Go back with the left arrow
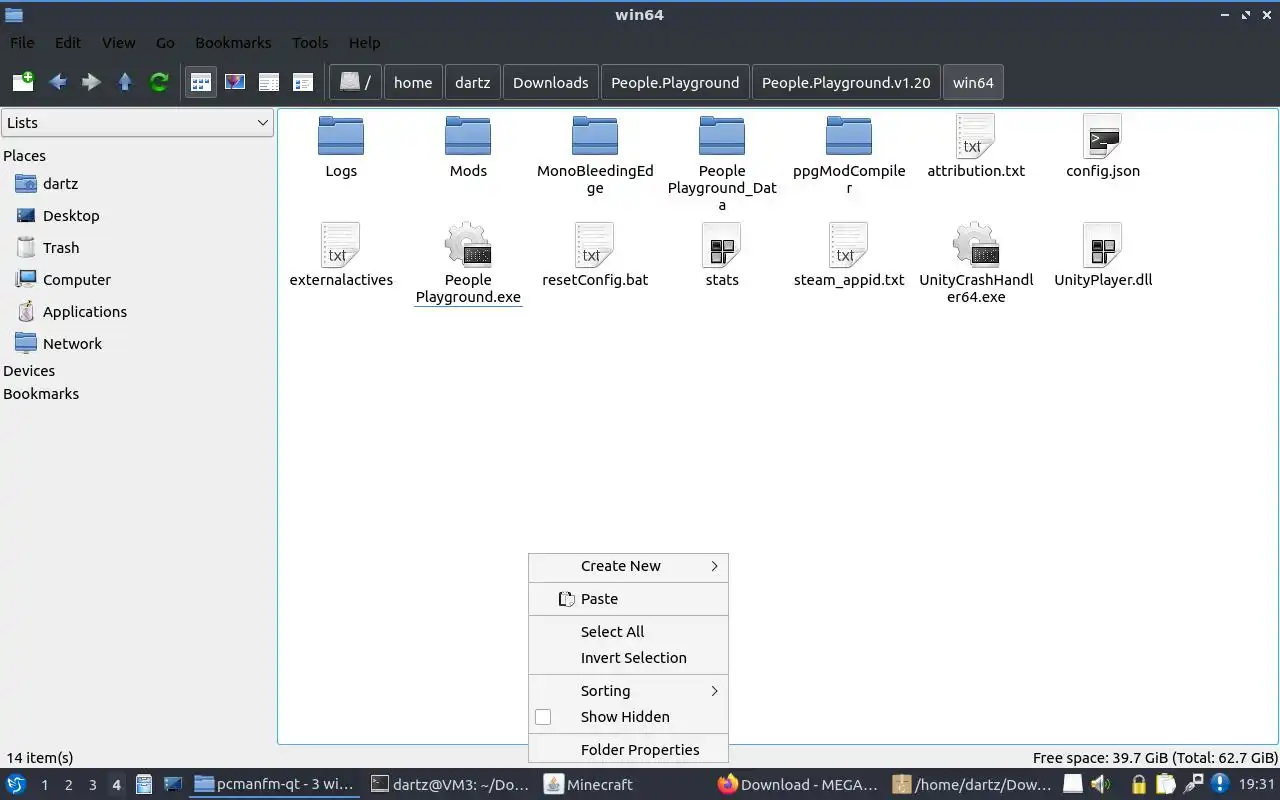 58,82
